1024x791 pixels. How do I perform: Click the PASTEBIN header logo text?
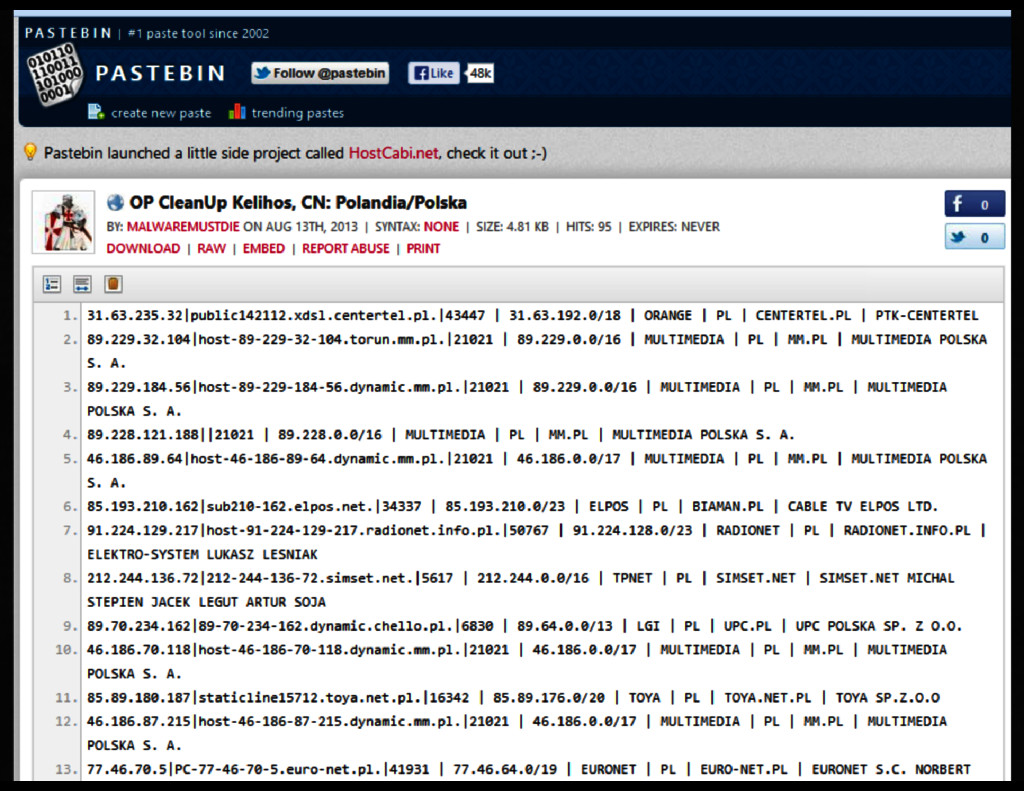pos(161,73)
